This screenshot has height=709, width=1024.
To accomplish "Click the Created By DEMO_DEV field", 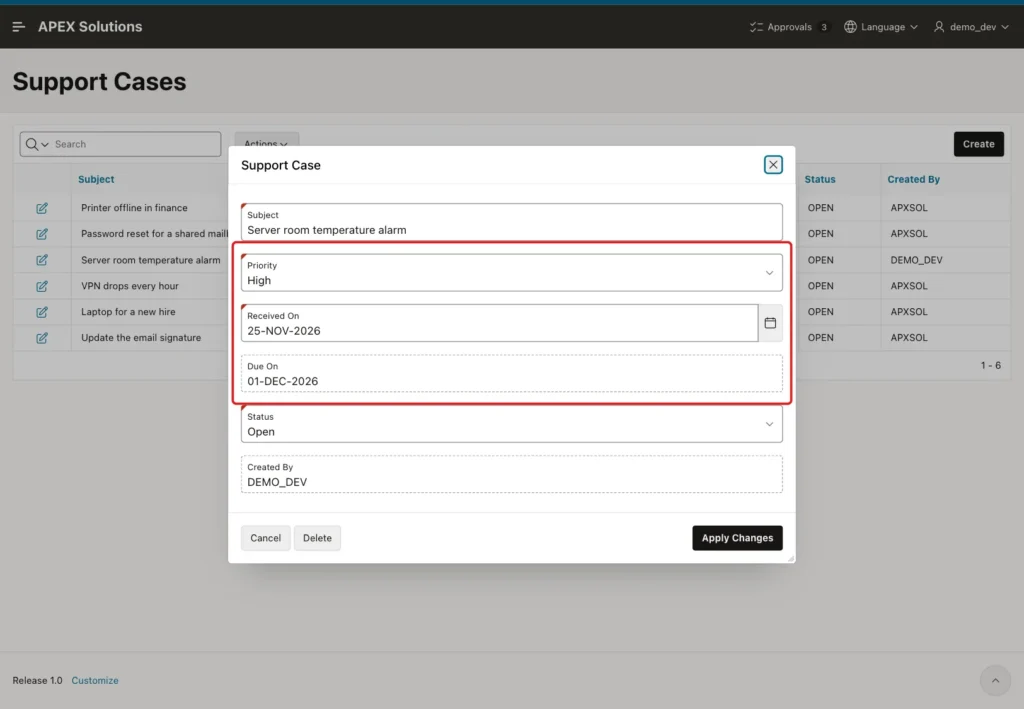I will coord(511,474).
